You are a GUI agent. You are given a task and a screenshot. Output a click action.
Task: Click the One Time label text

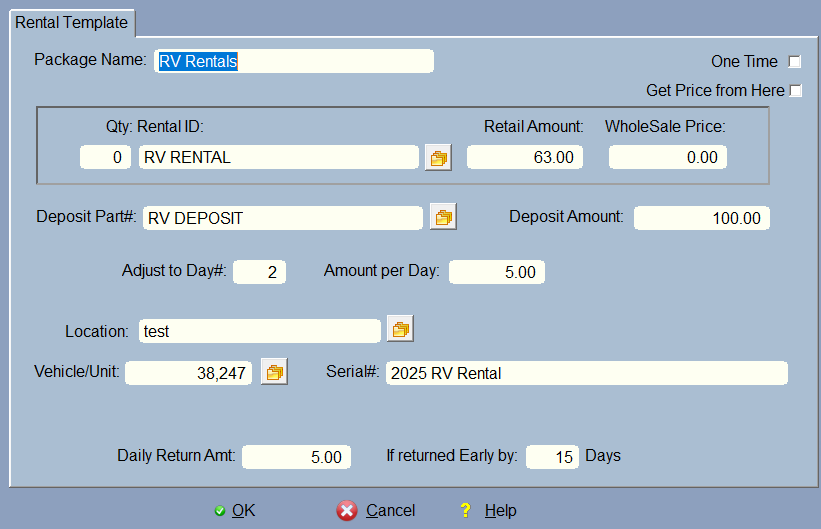[x=744, y=61]
